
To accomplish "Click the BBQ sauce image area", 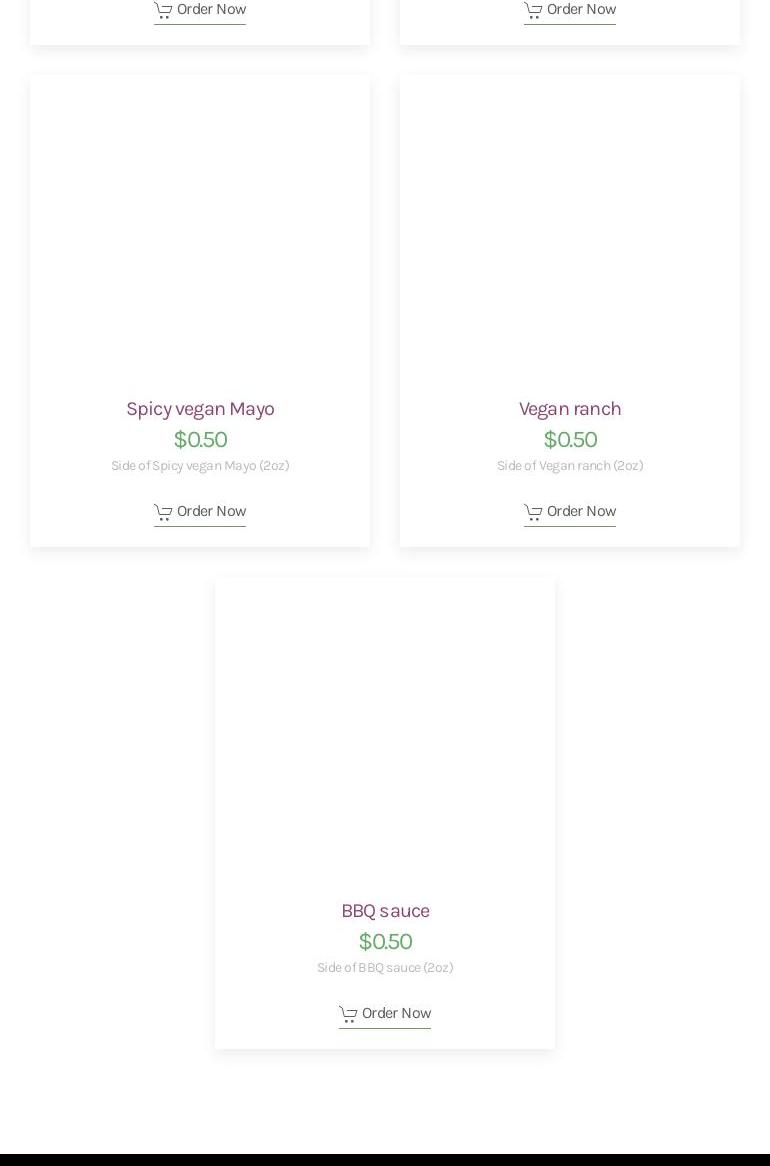I will [x=385, y=732].
